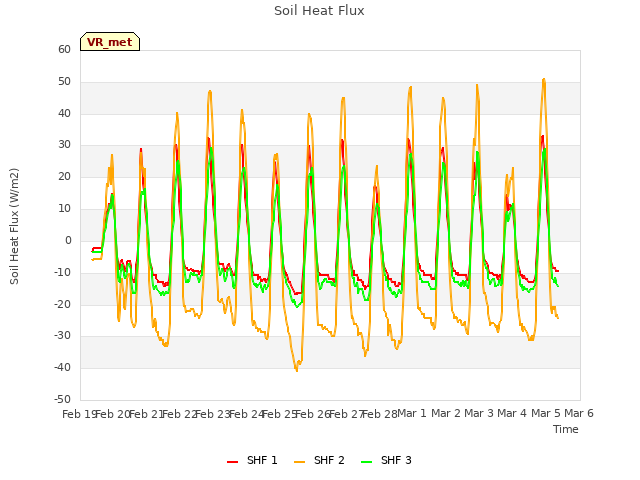
Task: Click the green SHF 3 legend marker
Action: 367,461
